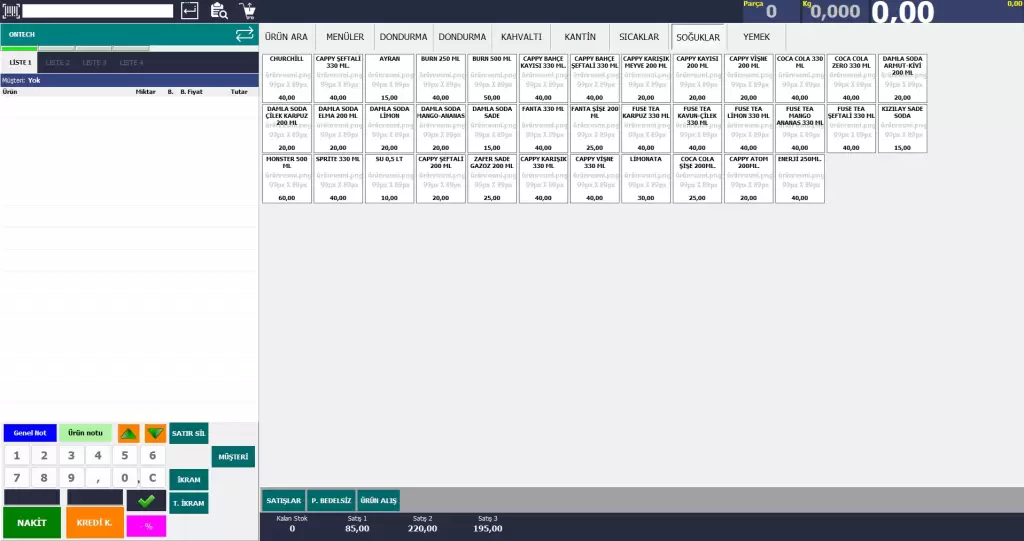Tap keypad digit 9

click(71, 478)
